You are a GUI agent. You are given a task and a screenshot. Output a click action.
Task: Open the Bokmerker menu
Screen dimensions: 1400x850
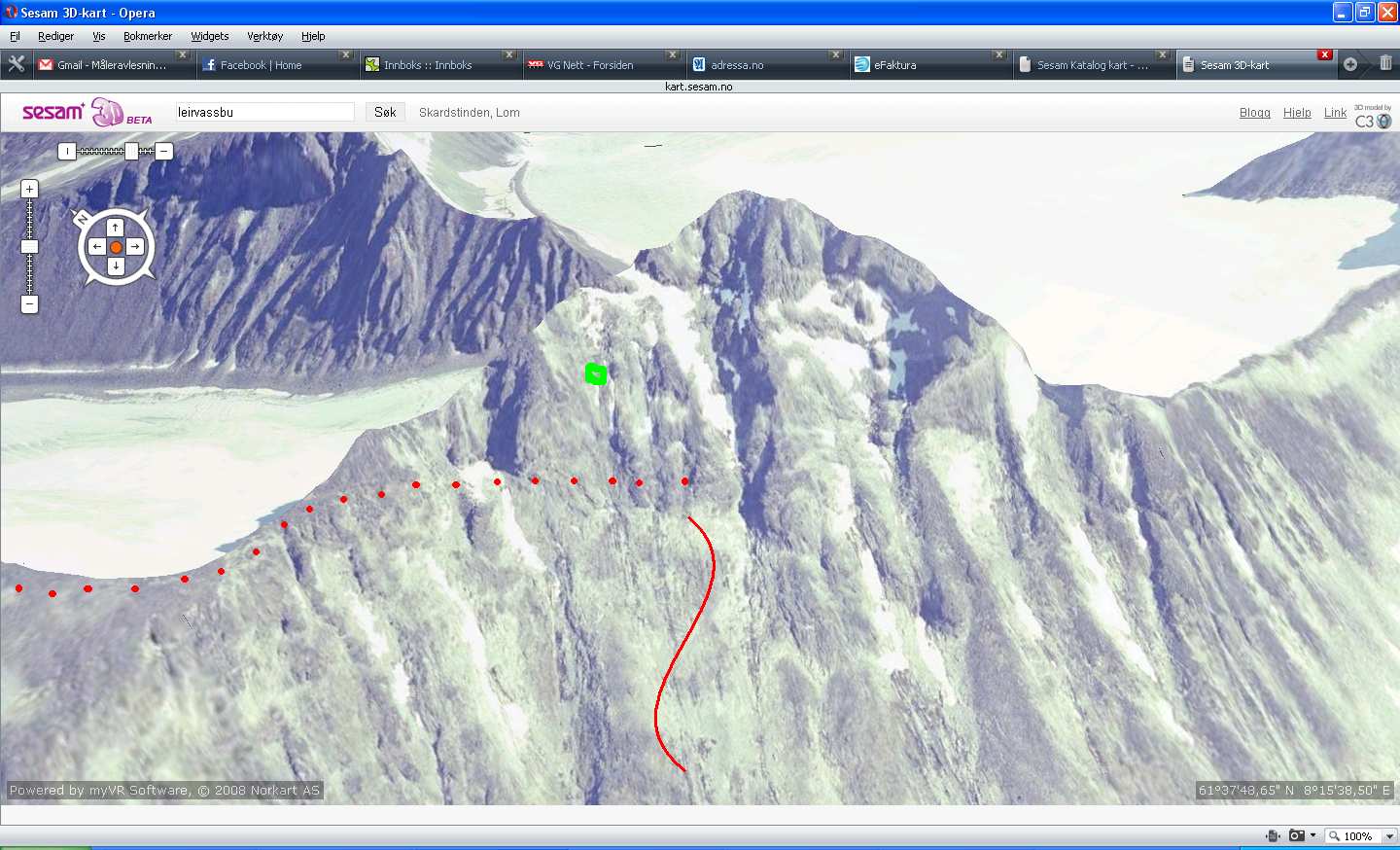[x=147, y=36]
